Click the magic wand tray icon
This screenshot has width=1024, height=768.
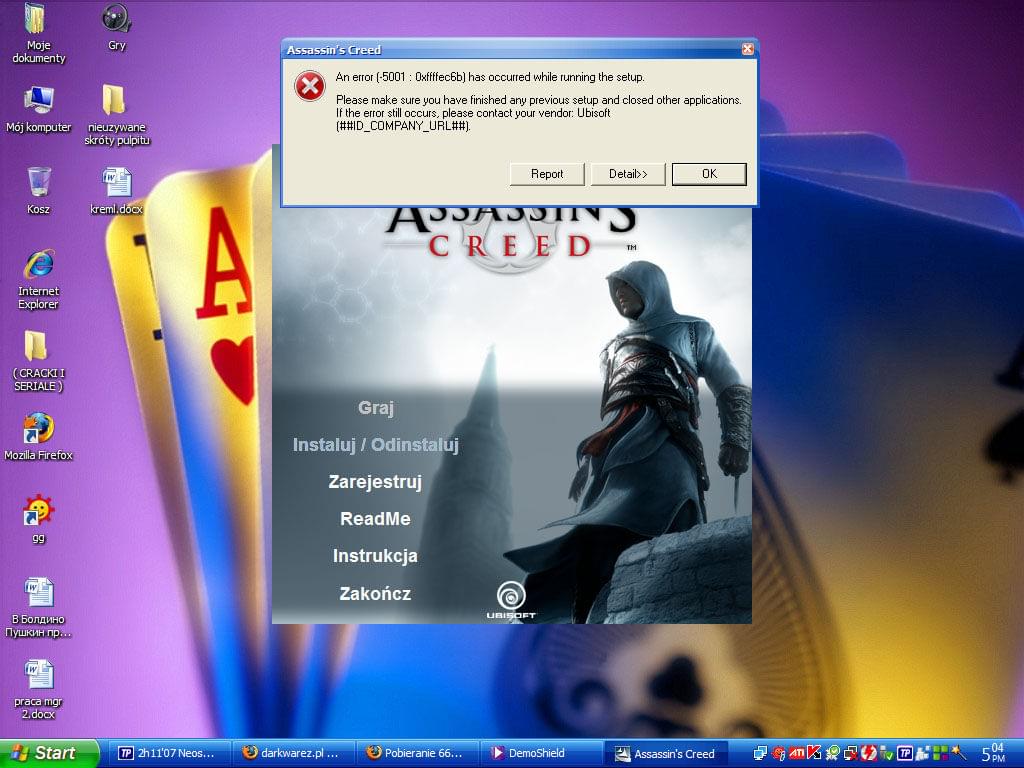click(x=959, y=753)
